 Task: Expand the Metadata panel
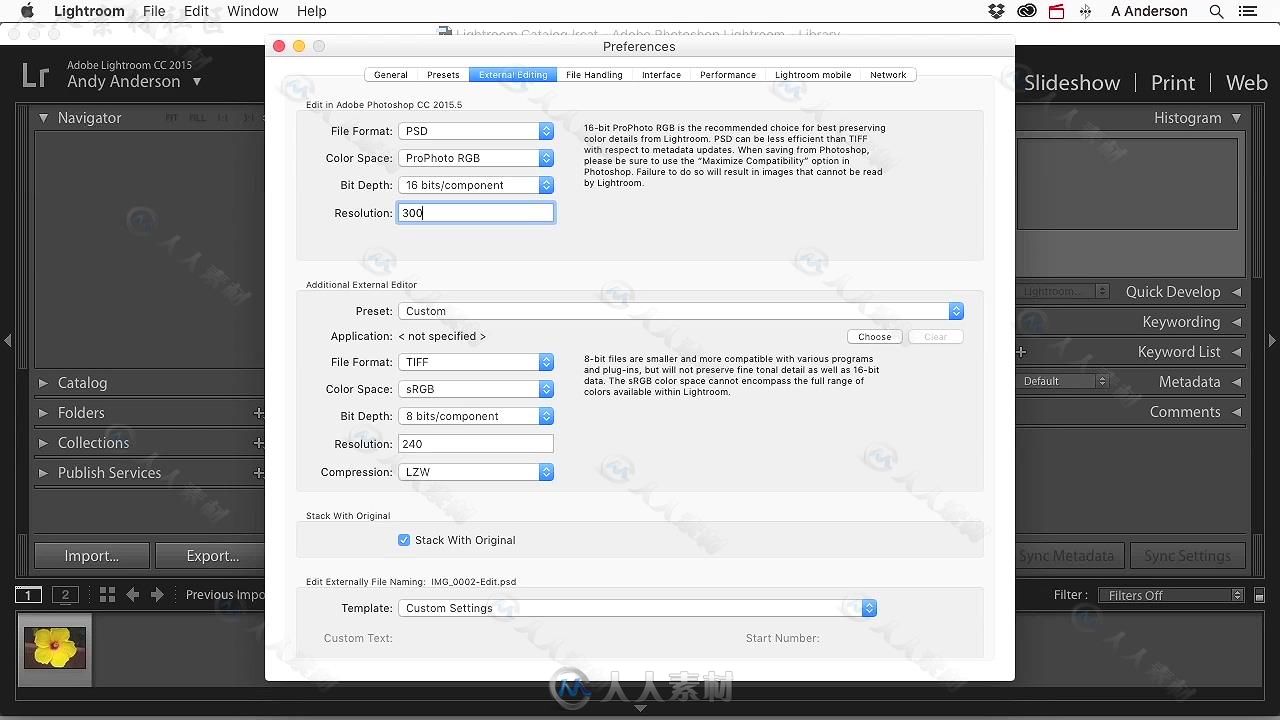[x=1237, y=382]
